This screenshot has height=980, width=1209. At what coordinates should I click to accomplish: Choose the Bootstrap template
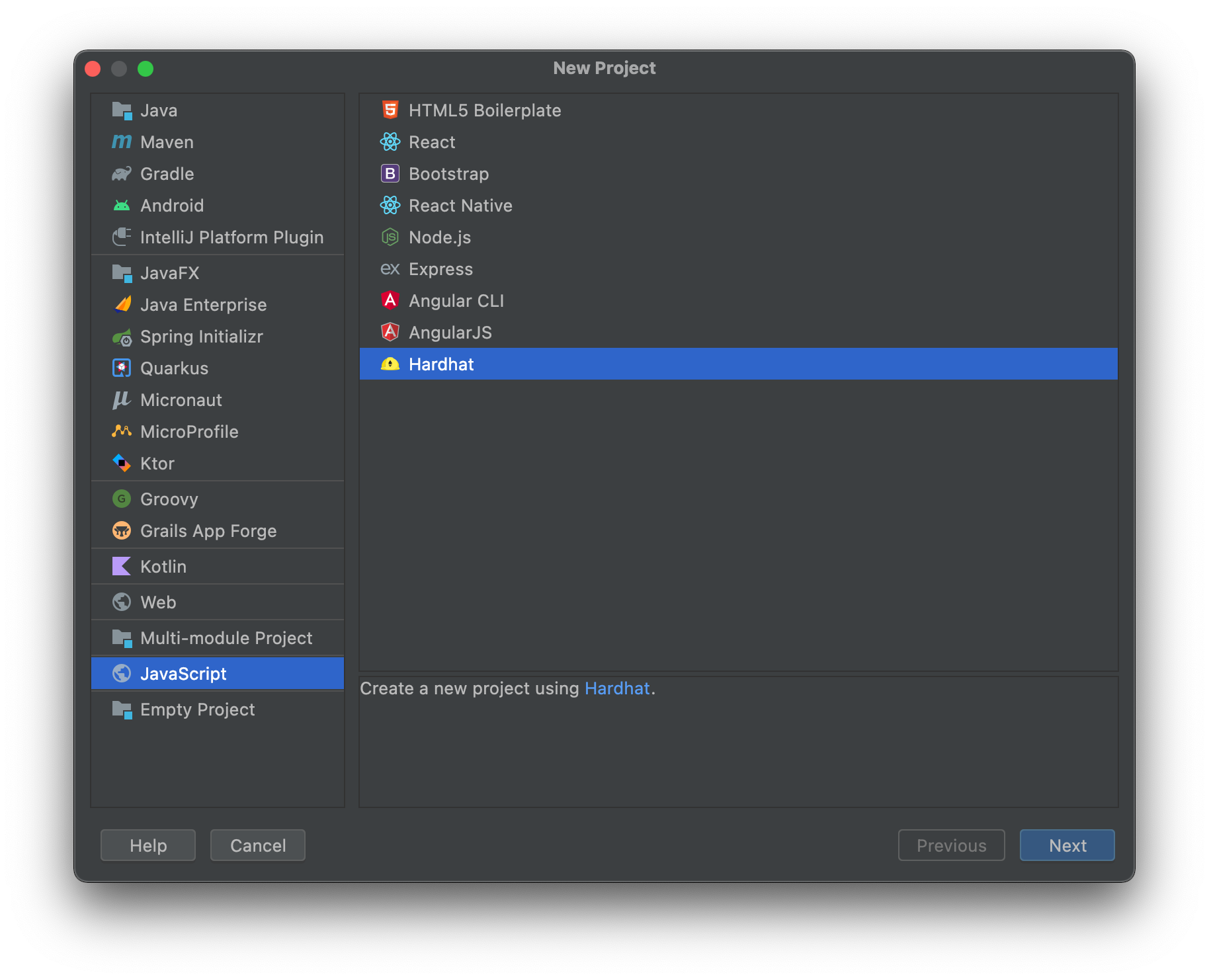click(x=739, y=174)
